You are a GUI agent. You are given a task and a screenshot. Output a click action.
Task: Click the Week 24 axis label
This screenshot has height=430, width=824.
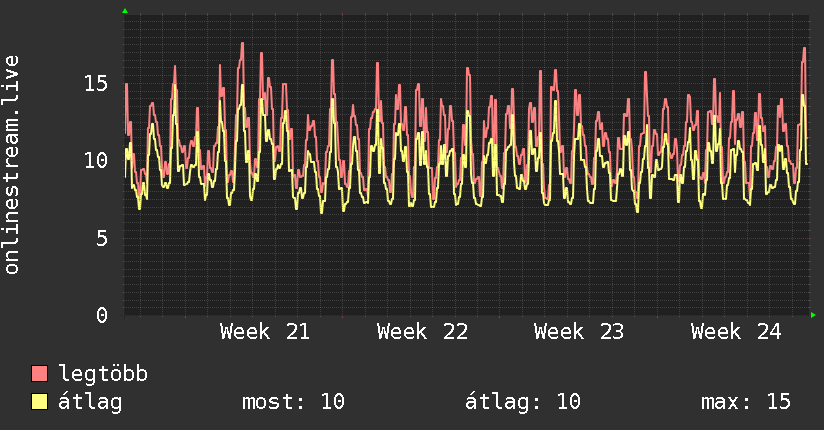pyautogui.click(x=736, y=332)
